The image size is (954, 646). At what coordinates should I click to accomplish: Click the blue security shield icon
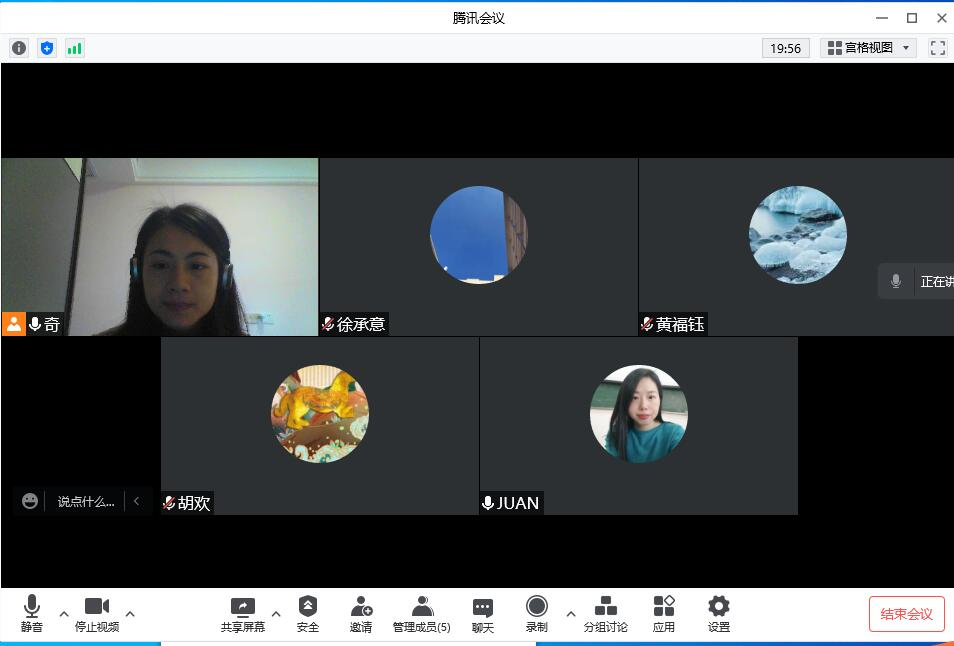pos(47,48)
